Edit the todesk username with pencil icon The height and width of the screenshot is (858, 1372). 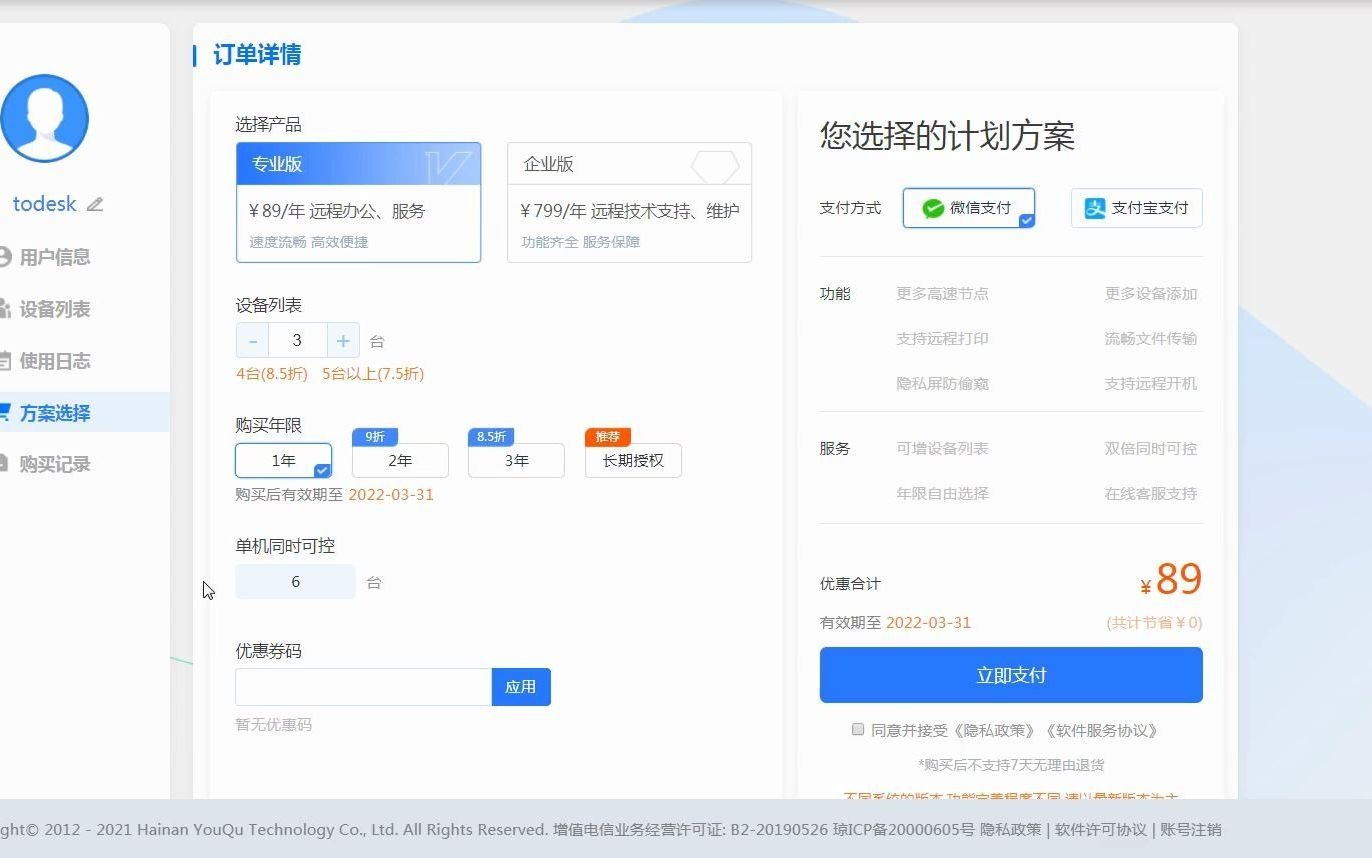95,204
